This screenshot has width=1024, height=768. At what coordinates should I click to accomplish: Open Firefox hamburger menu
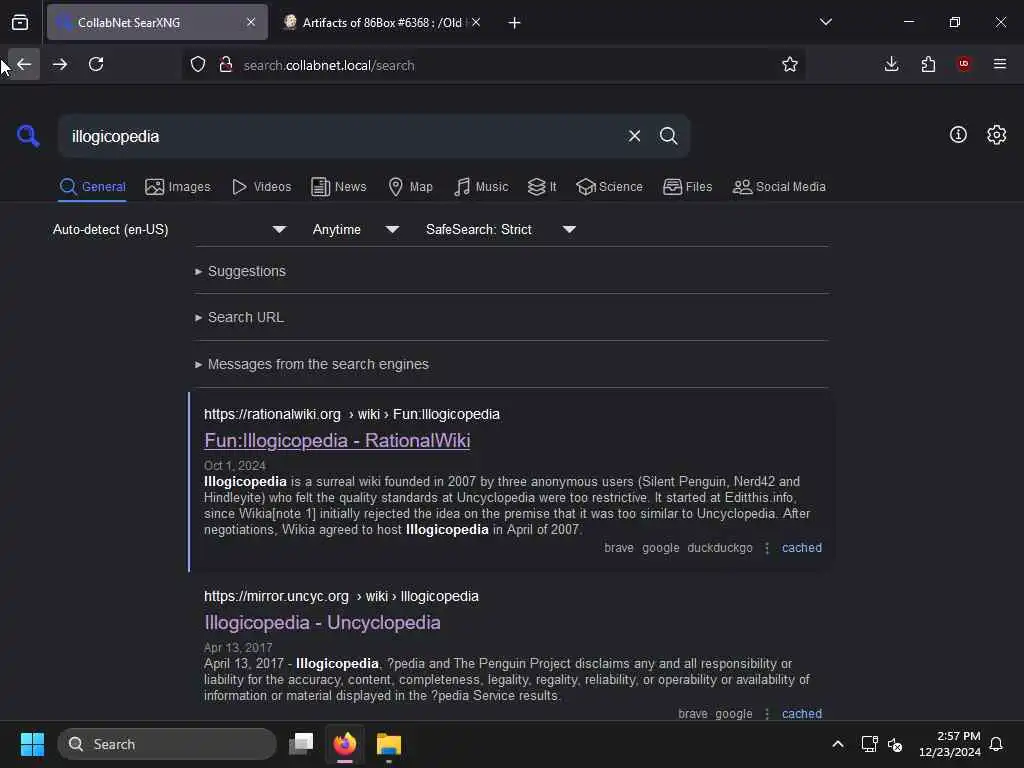(x=1000, y=64)
